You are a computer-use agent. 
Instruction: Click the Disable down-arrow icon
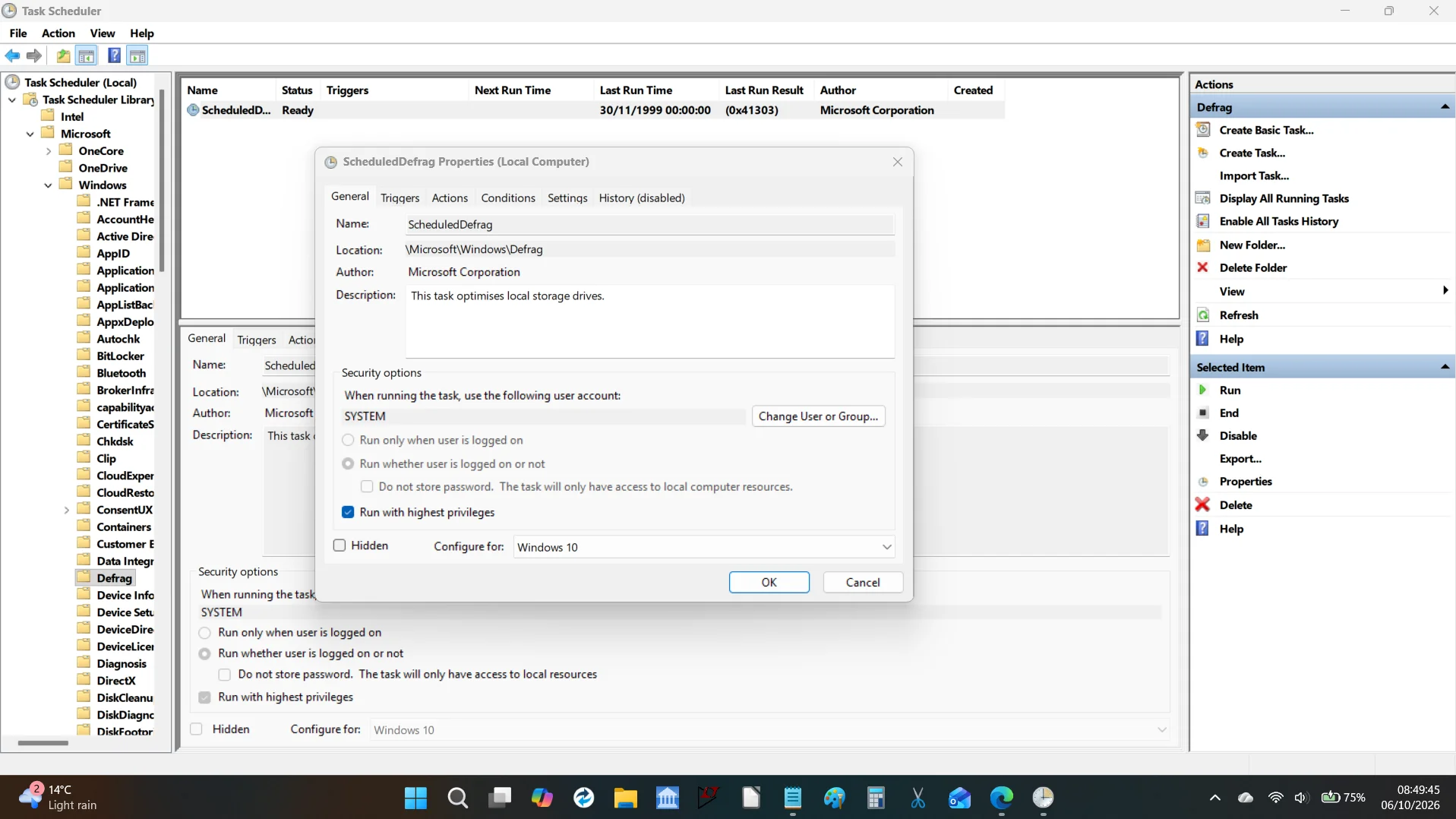tap(1203, 435)
